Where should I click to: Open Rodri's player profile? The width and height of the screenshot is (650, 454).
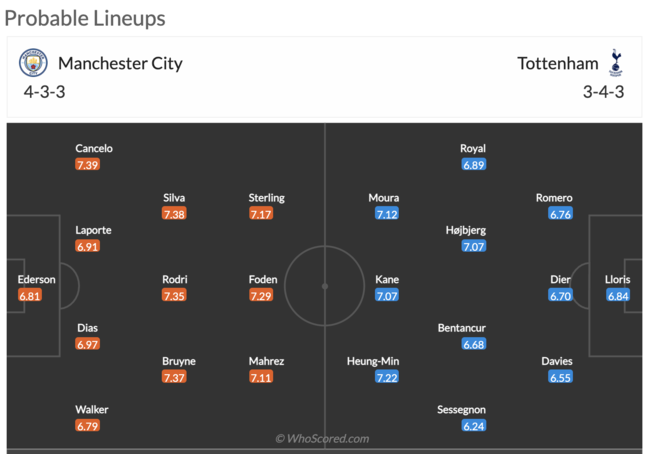(x=174, y=280)
